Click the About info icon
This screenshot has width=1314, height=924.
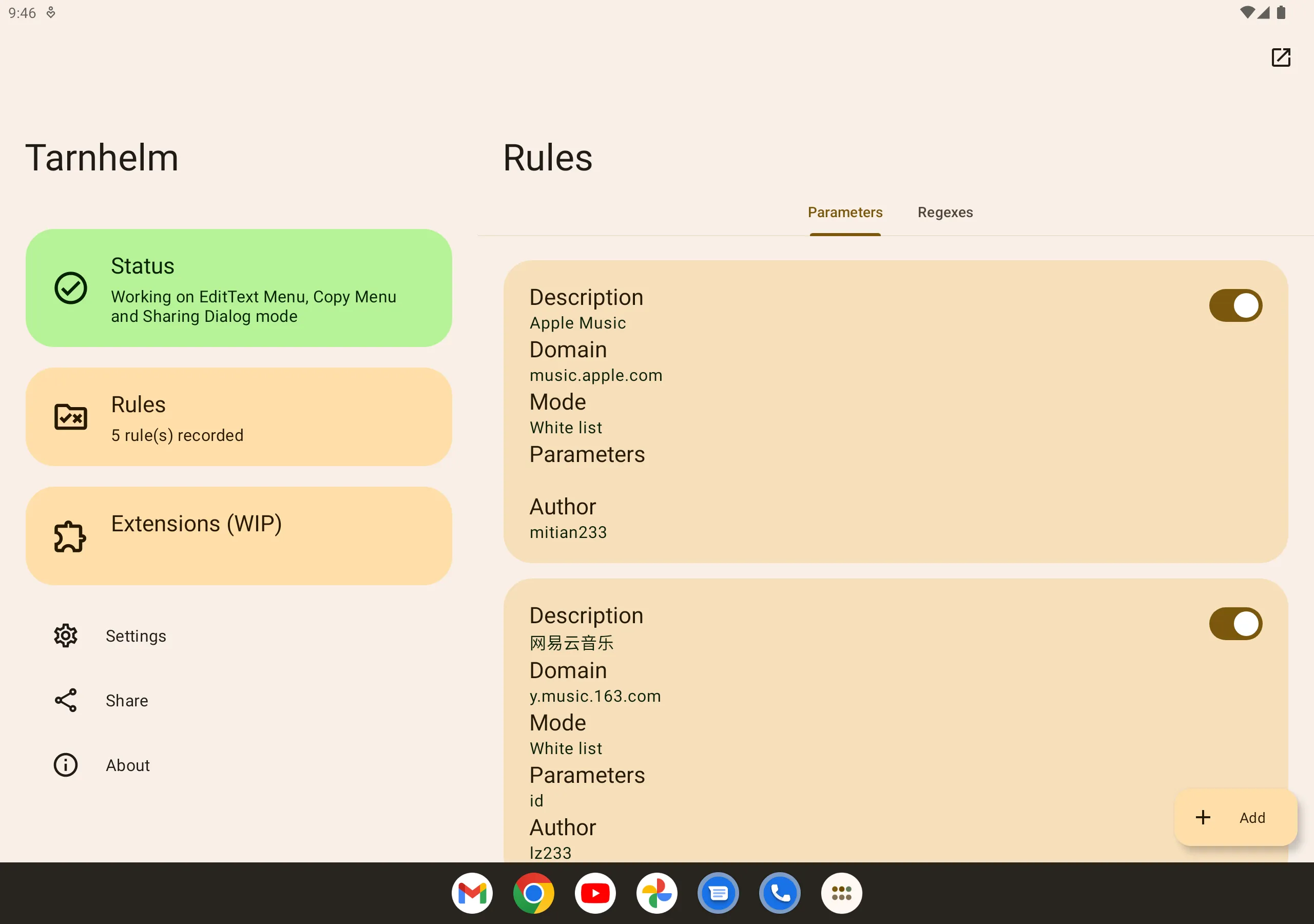point(66,765)
